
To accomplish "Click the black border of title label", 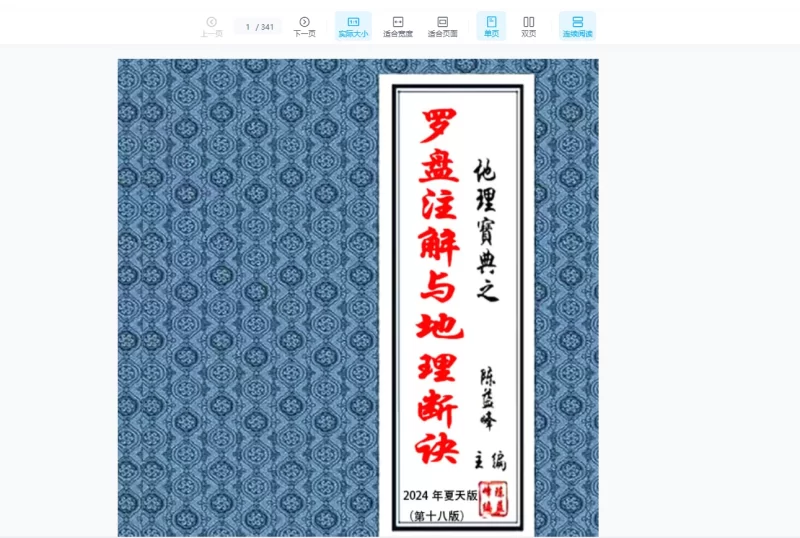I will (x=395, y=300).
